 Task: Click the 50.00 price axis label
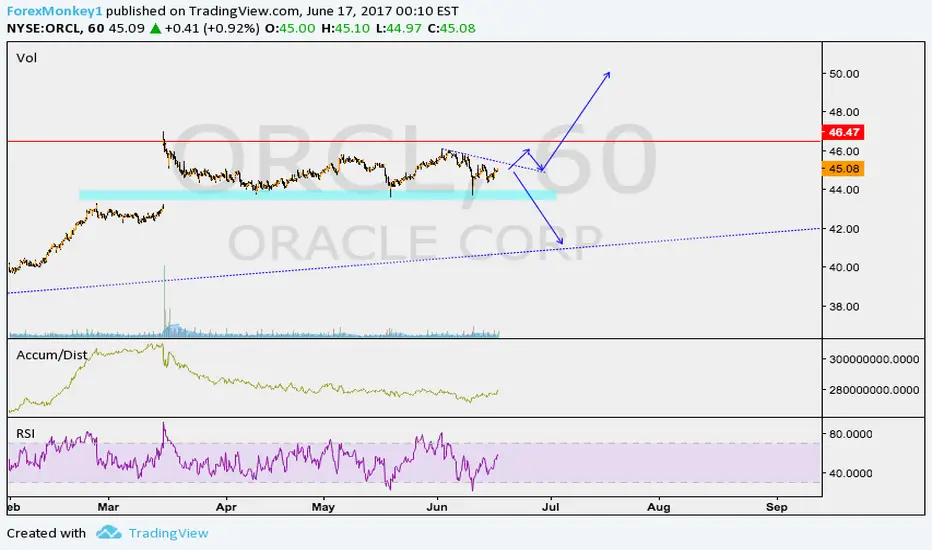(844, 74)
